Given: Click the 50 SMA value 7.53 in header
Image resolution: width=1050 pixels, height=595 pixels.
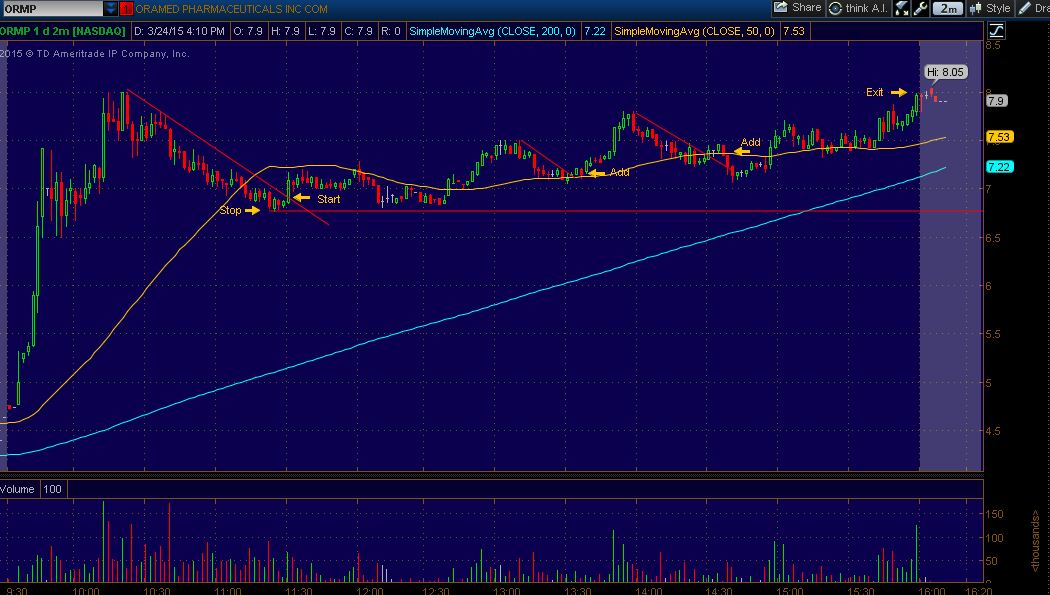Looking at the screenshot, I should 794,31.
